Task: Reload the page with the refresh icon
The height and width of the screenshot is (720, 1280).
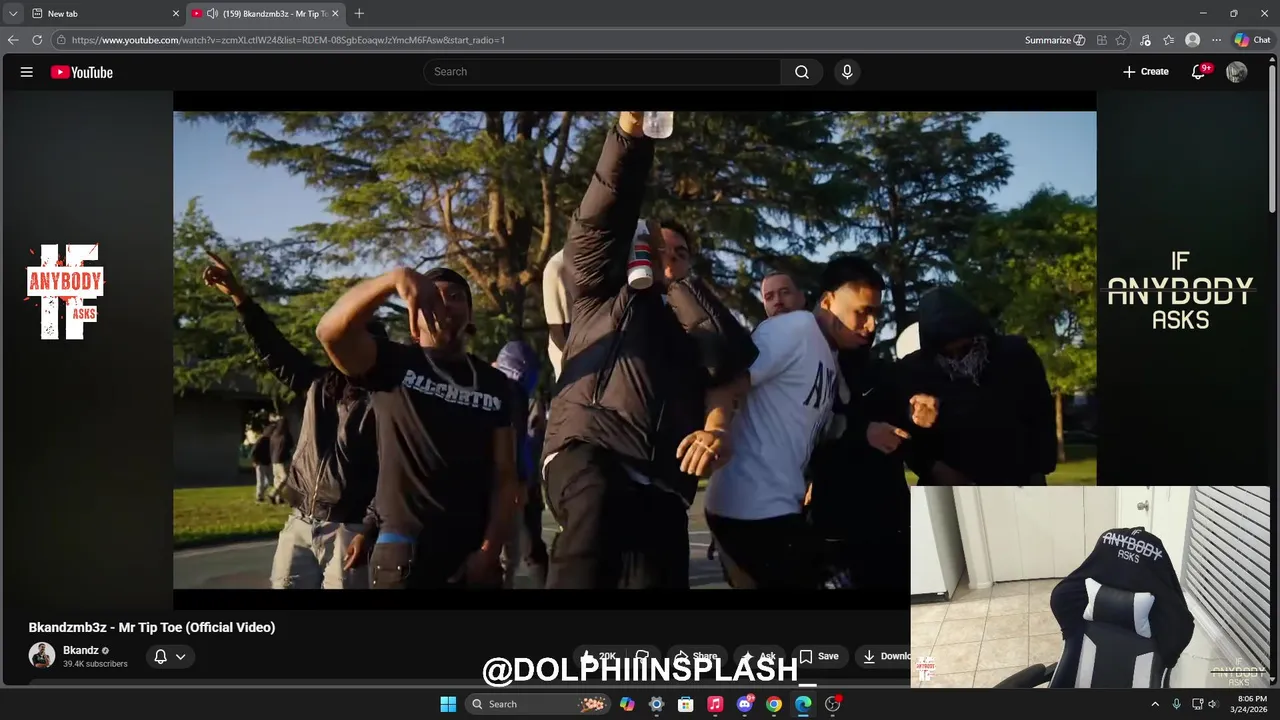Action: coord(37,40)
